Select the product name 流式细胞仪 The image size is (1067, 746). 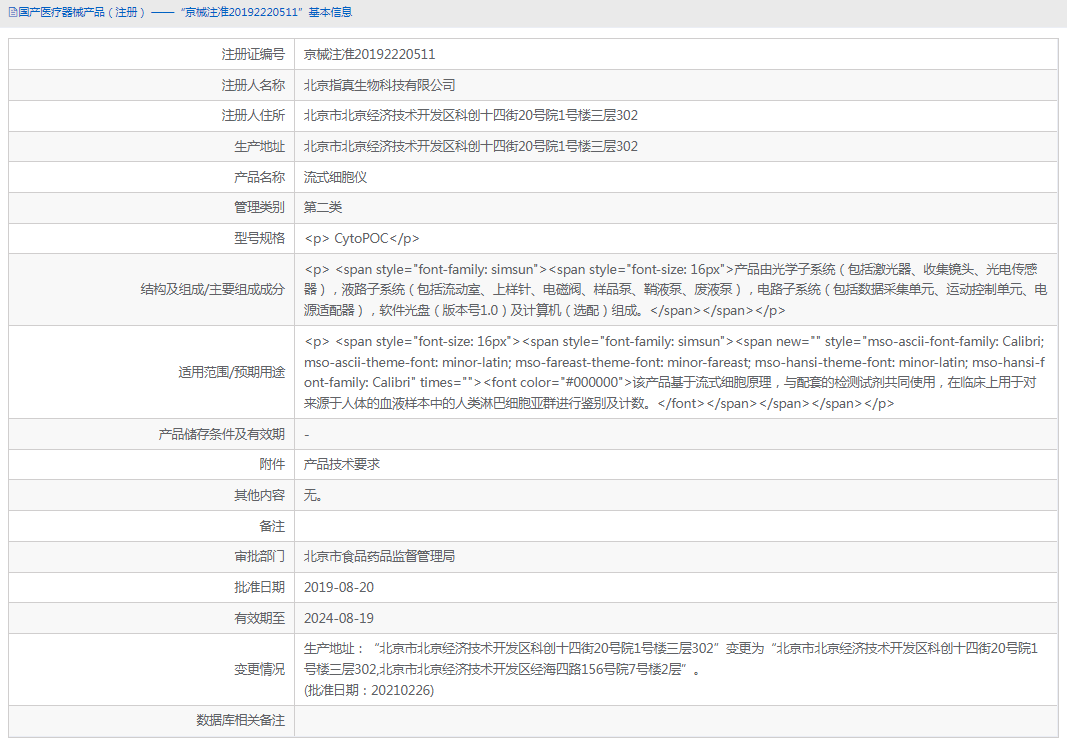(x=334, y=177)
